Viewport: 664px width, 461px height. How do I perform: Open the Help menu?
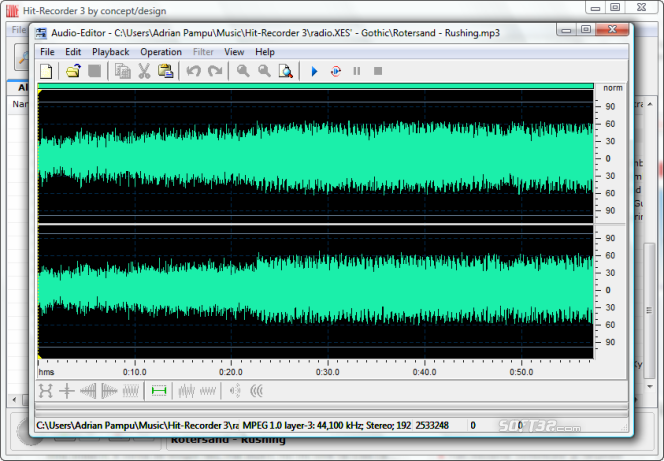(x=265, y=52)
